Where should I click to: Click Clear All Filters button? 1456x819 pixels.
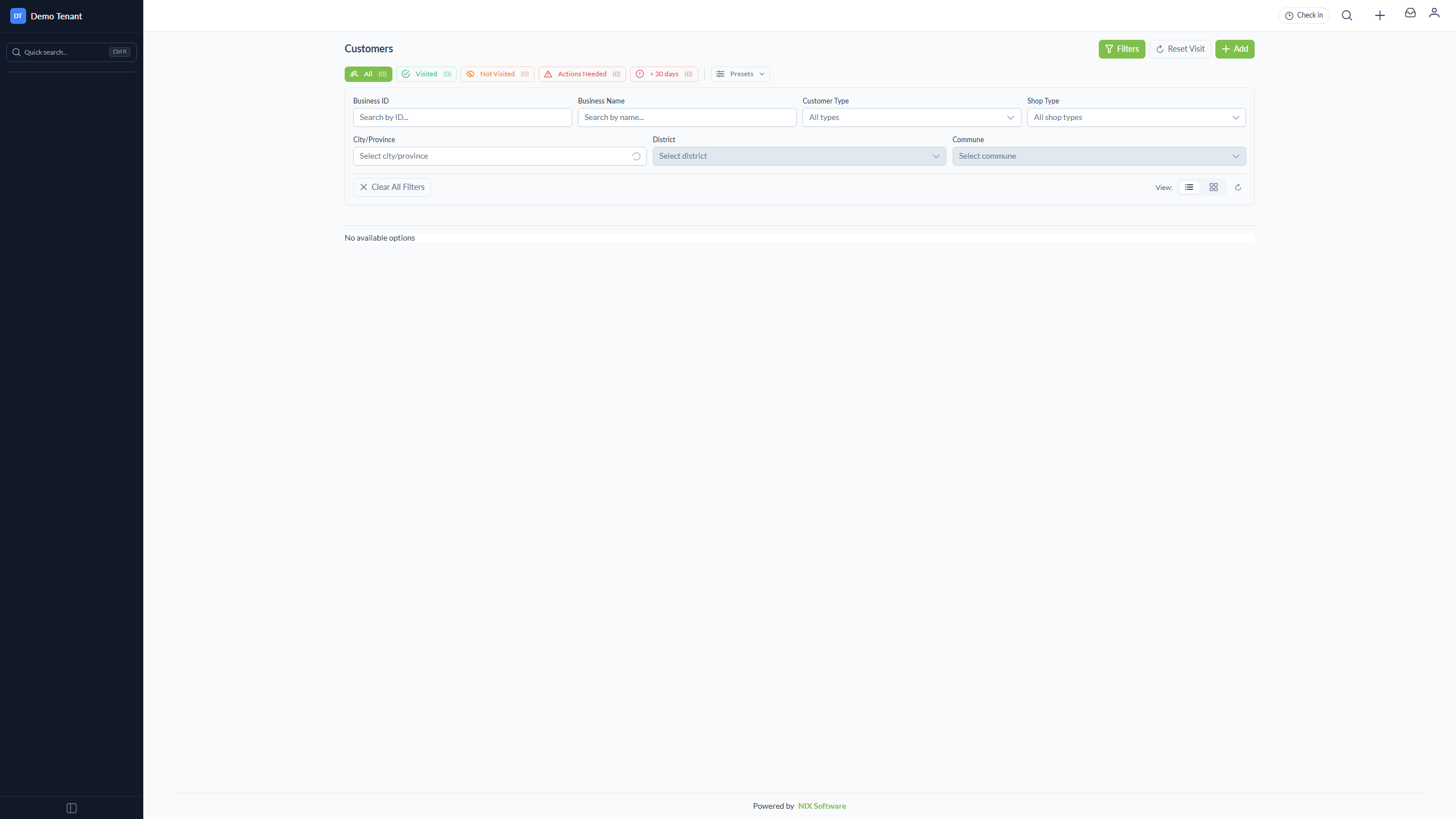tap(392, 187)
